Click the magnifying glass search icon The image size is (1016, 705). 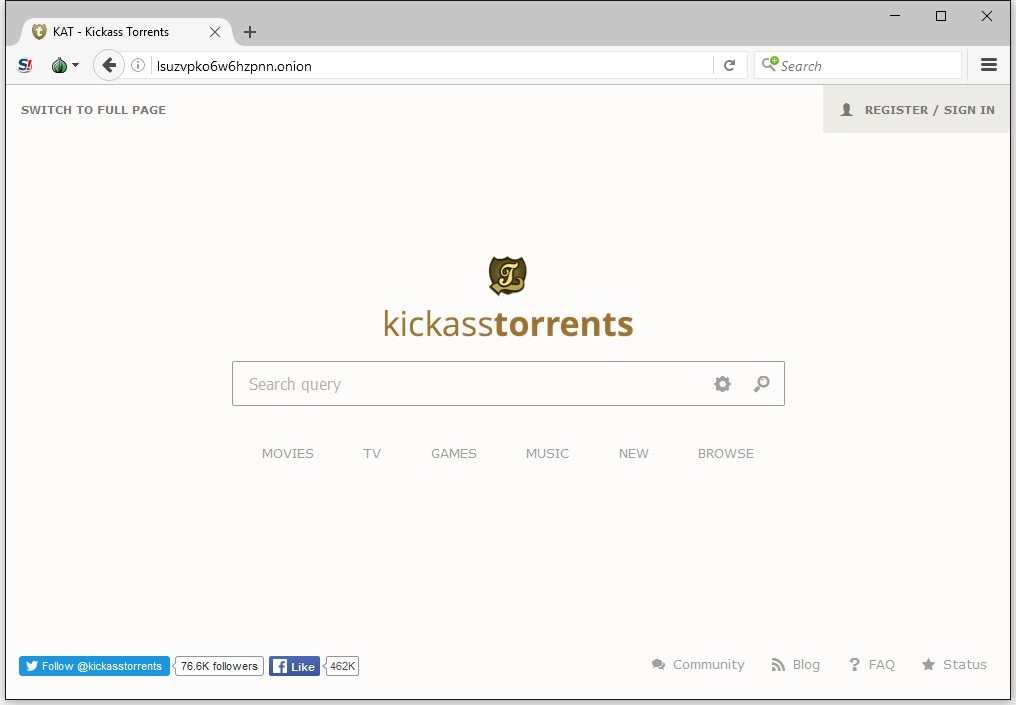pyautogui.click(x=761, y=383)
